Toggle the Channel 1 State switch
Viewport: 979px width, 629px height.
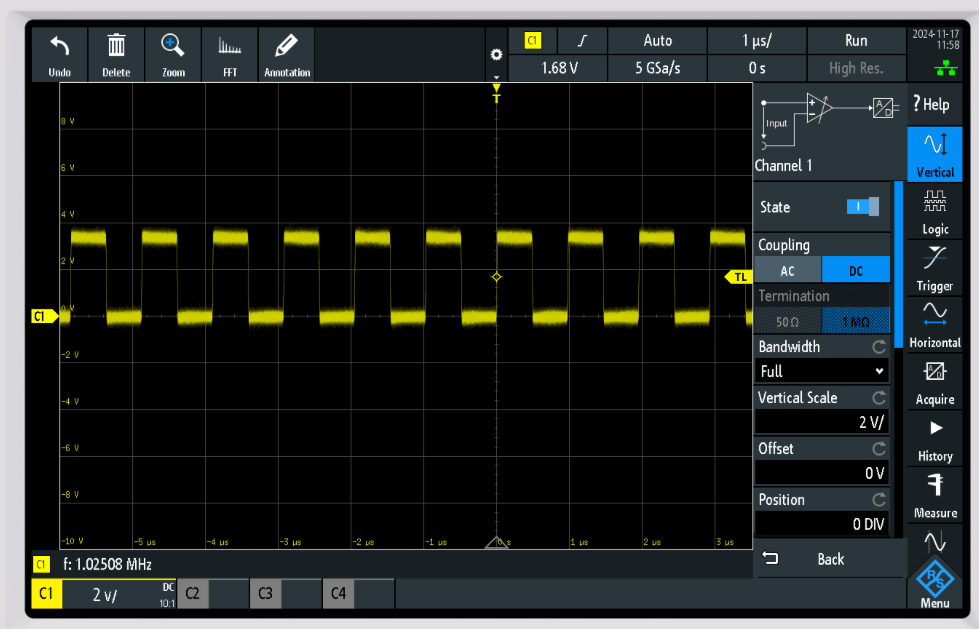point(863,207)
